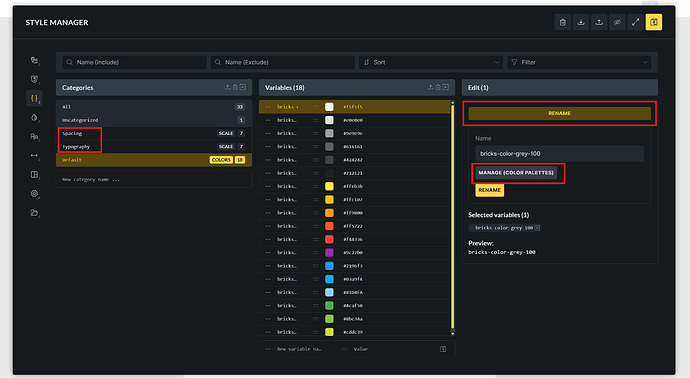690x378 pixels.
Task: Click the #2196f3 value text
Action: pyautogui.click(x=353, y=266)
